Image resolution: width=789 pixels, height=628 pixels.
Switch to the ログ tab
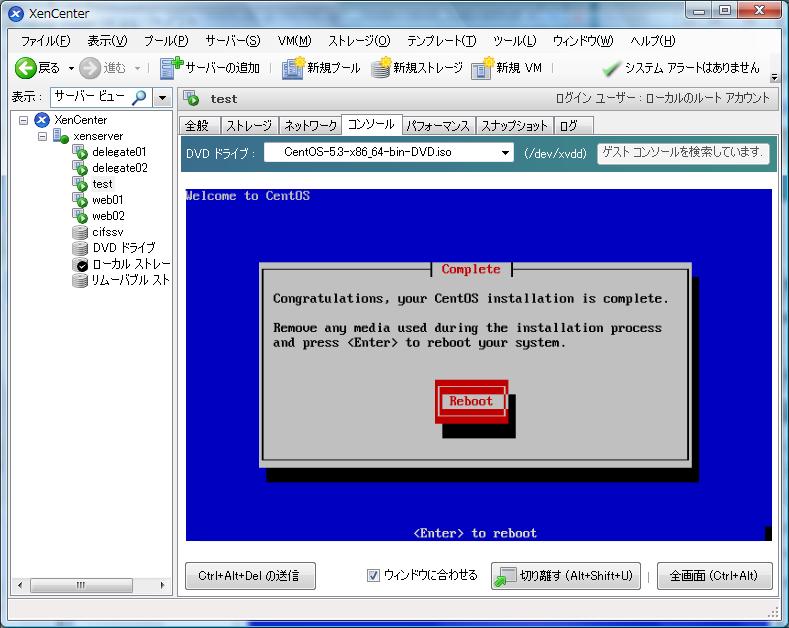[574, 125]
